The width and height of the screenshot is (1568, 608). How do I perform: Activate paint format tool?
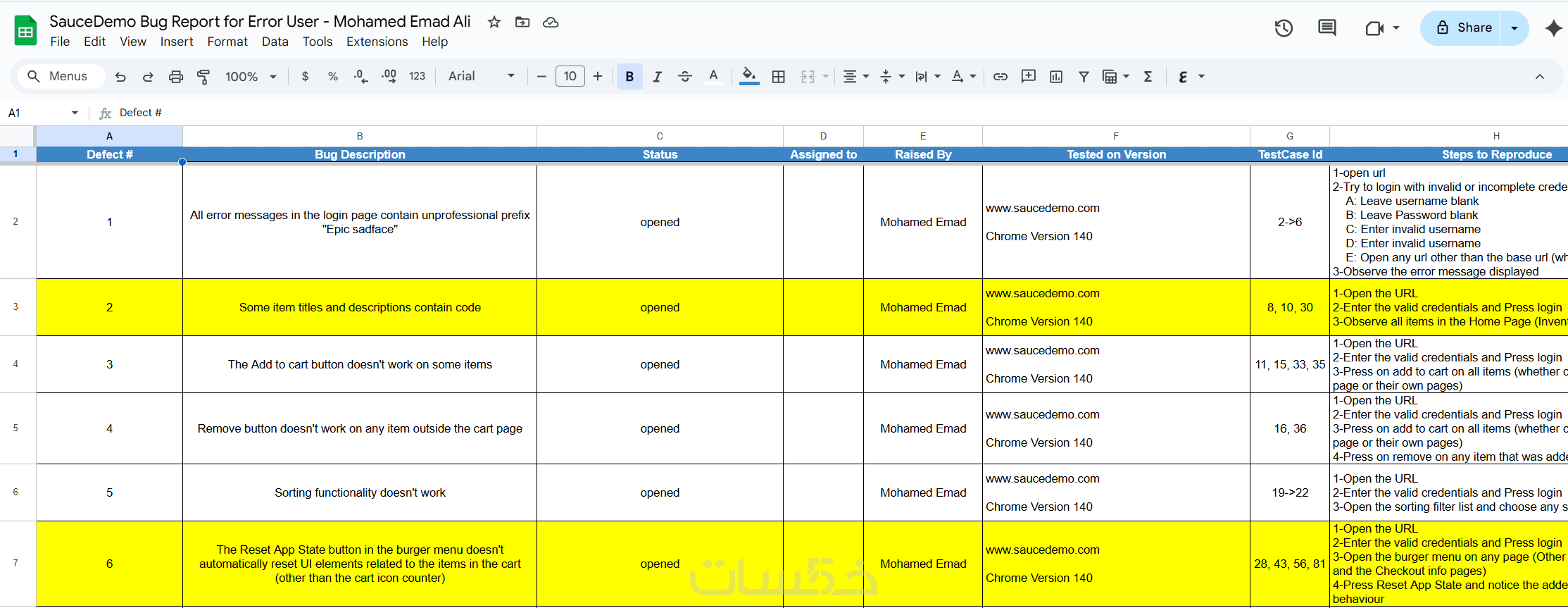(203, 77)
